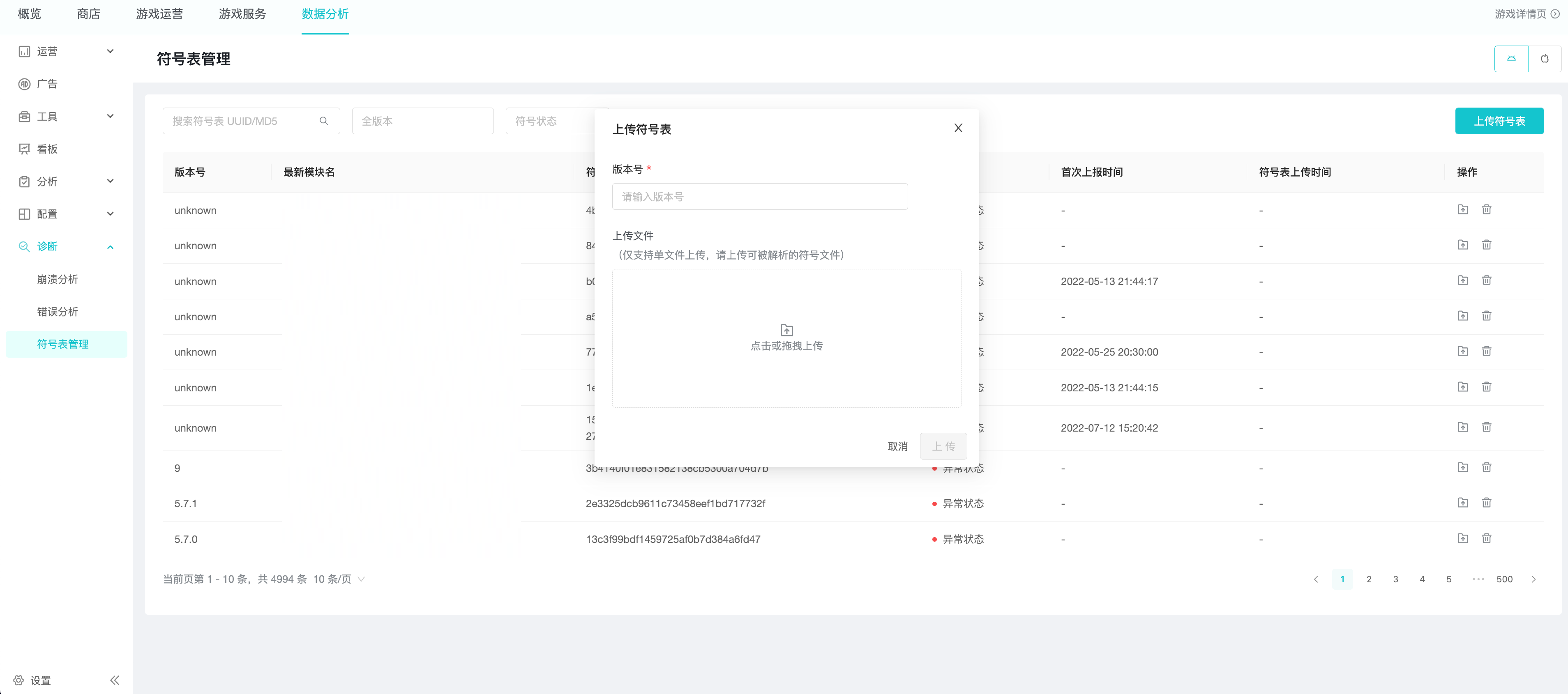This screenshot has height=694, width=1568.
Task: Click the search magnifier icon in search box
Action: point(324,121)
